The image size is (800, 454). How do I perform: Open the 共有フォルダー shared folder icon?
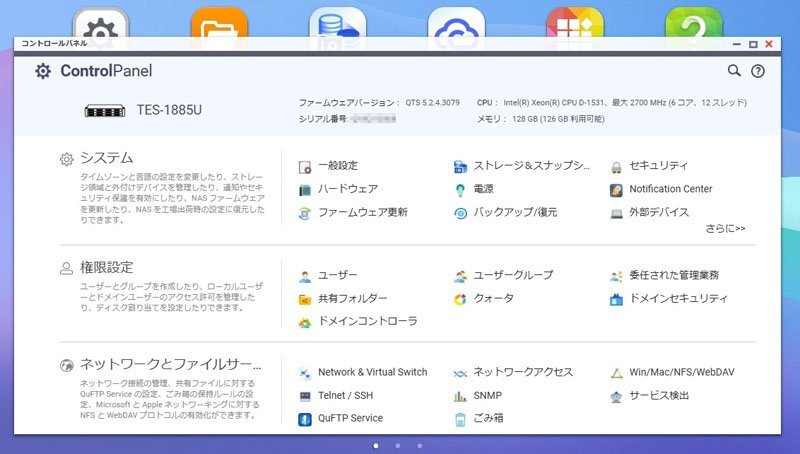pos(305,299)
